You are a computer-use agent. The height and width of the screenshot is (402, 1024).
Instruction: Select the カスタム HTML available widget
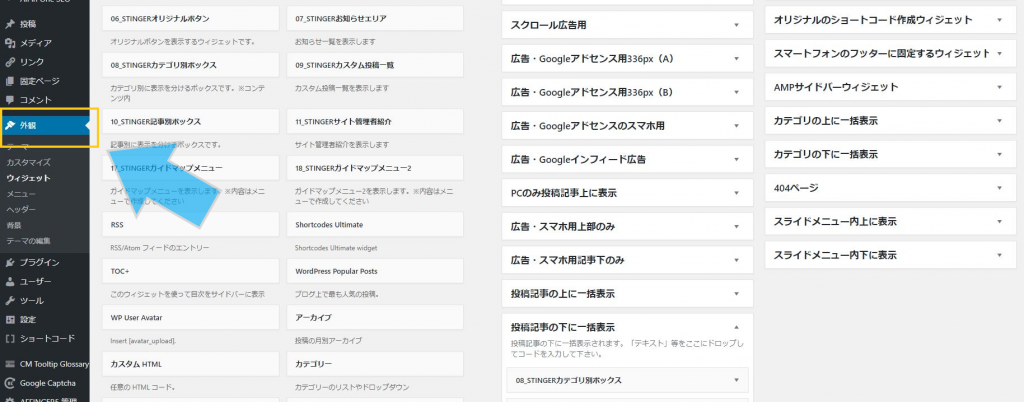(136, 364)
